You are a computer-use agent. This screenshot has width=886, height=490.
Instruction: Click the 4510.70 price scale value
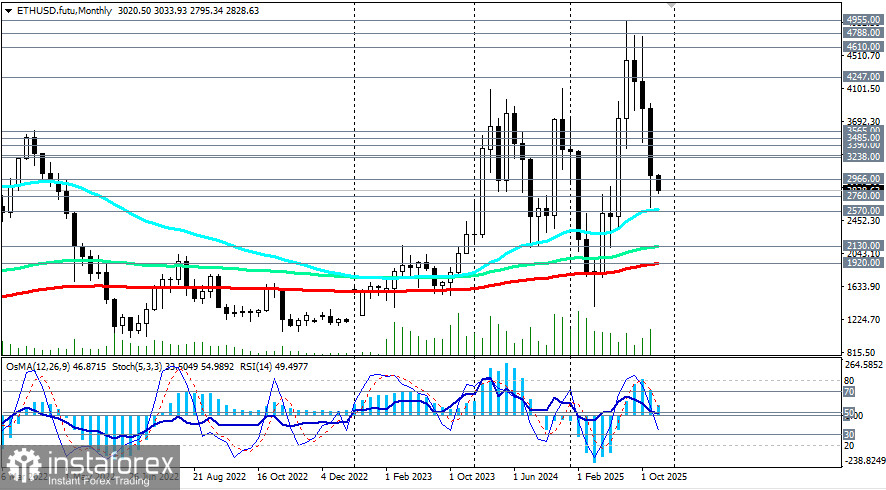(864, 55)
